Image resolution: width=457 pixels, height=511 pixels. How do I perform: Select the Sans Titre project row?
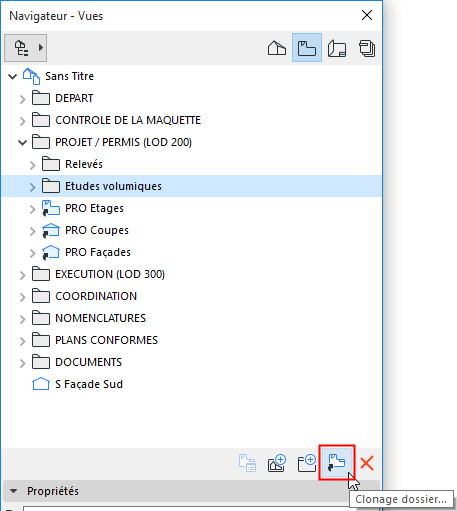tap(191, 76)
